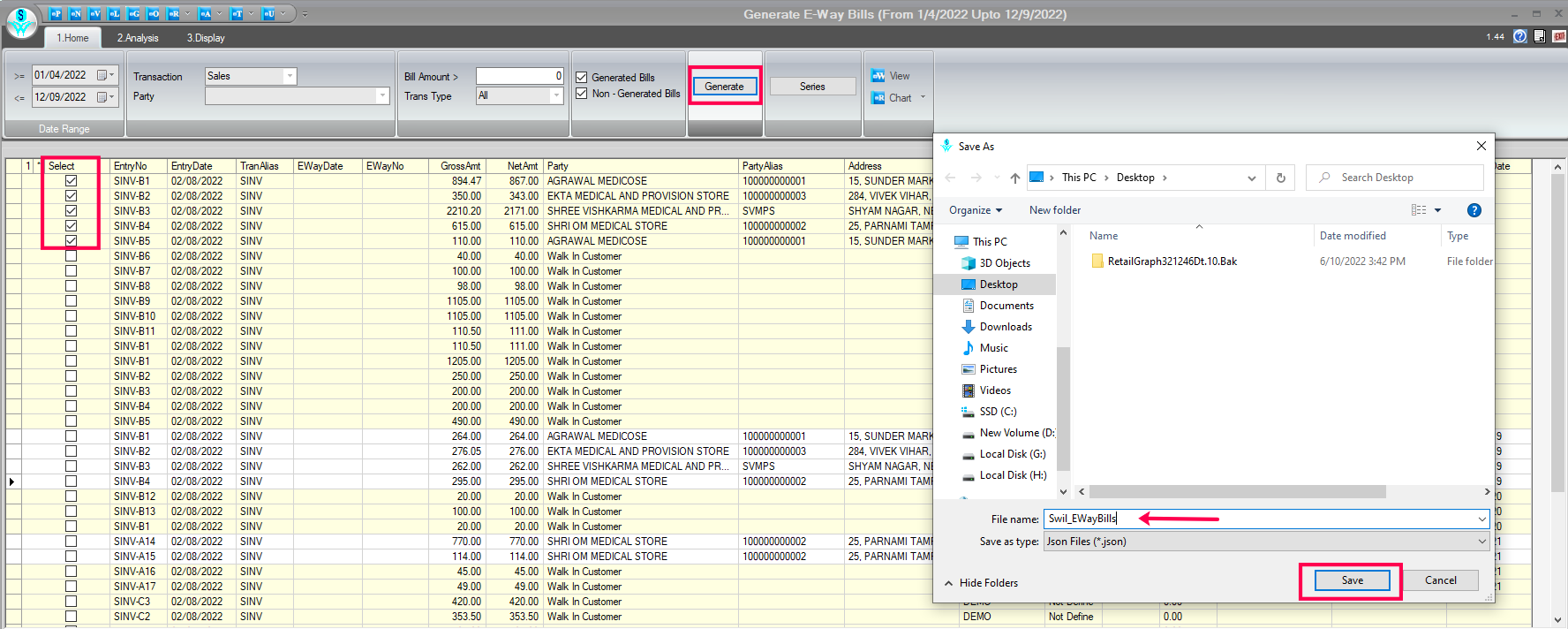Customize quick access toolbar arrow

point(305,14)
